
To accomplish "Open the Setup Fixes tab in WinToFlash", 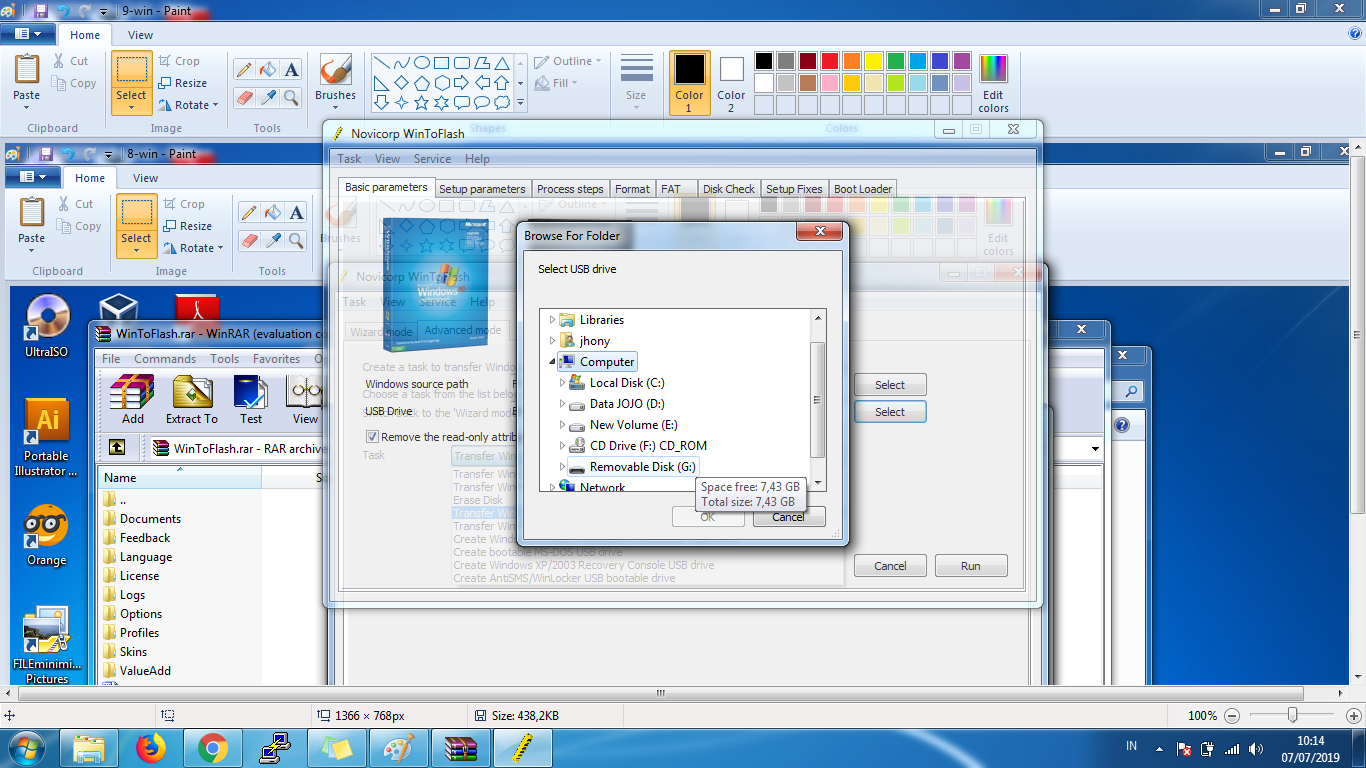I will [x=794, y=189].
